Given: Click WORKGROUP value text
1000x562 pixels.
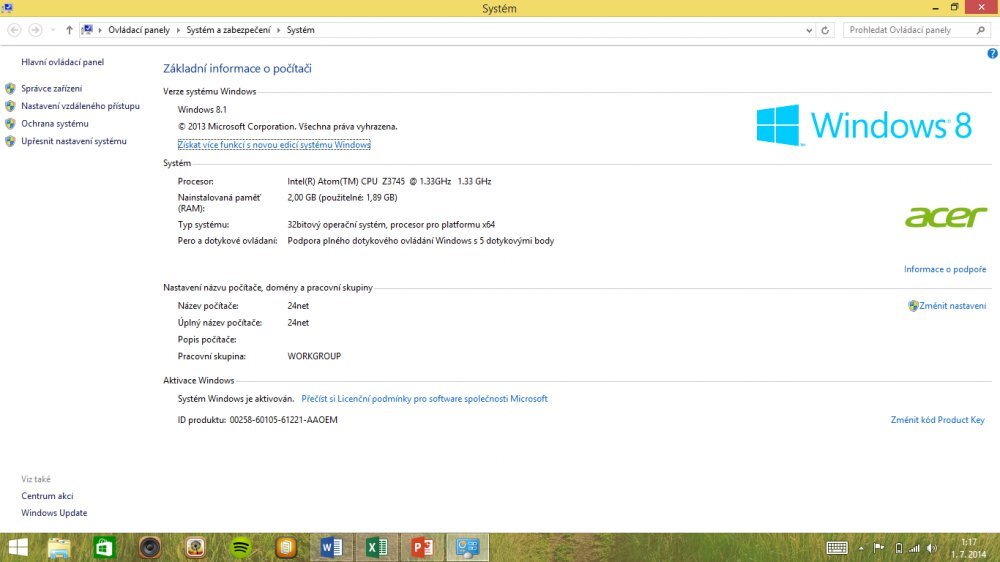Looking at the screenshot, I should [x=314, y=356].
